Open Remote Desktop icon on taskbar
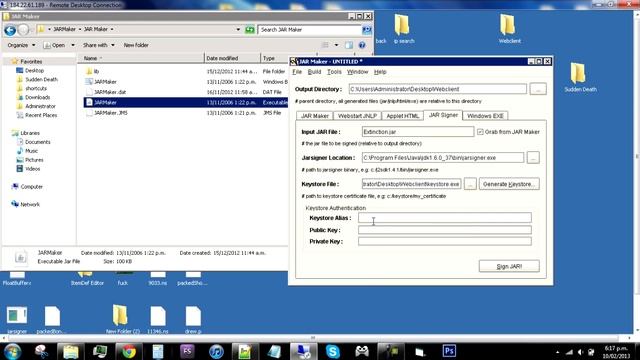The height and width of the screenshot is (360, 640). pyautogui.click(x=303, y=351)
